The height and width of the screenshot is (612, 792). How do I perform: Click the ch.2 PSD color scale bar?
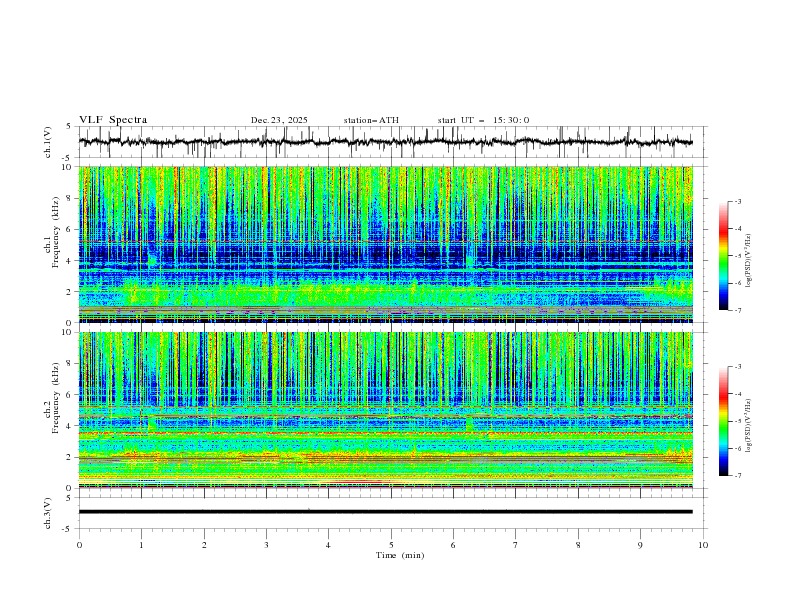[x=723, y=421]
